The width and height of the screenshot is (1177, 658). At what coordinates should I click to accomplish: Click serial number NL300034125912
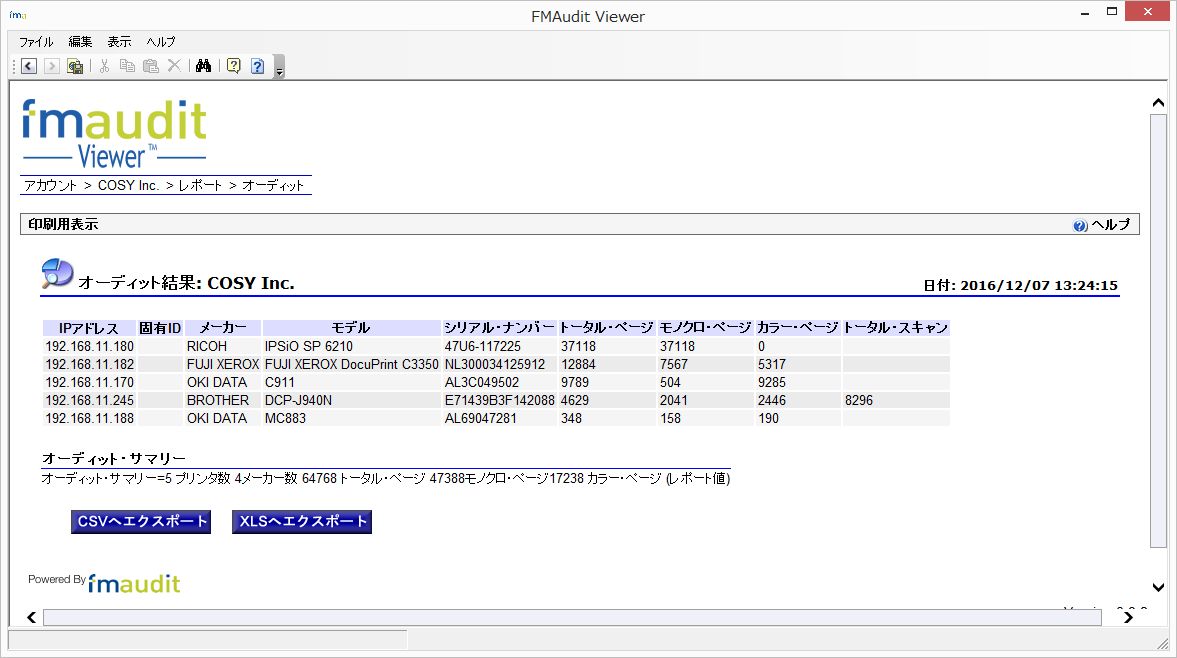(x=495, y=365)
